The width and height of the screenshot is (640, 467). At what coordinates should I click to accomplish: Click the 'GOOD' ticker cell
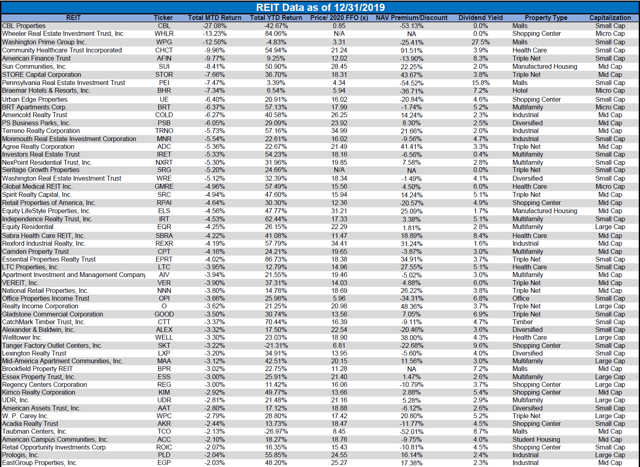(164, 314)
